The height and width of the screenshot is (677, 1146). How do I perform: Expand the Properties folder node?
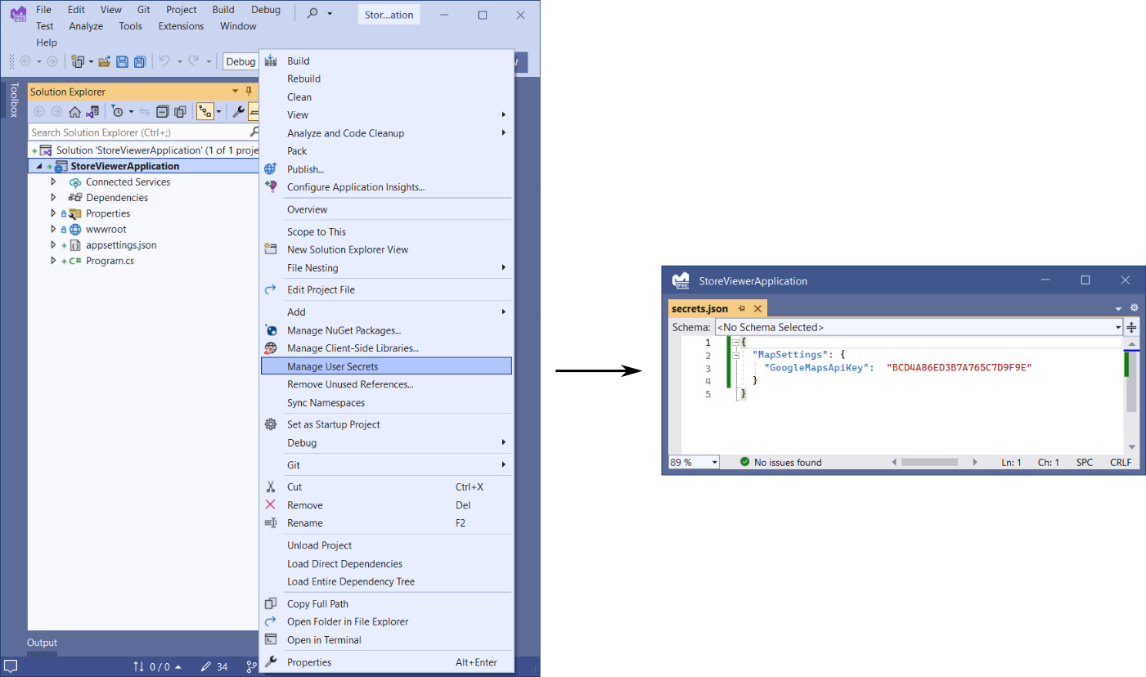53,213
